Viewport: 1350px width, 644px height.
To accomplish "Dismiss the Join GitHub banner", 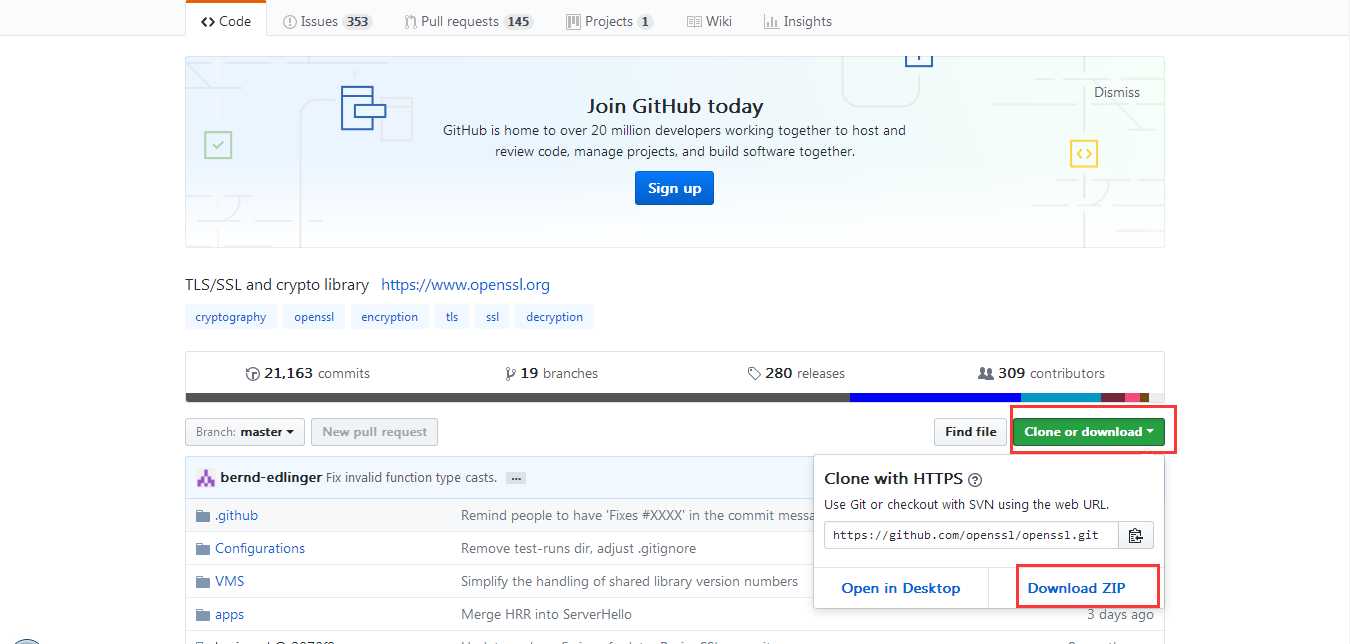I will pyautogui.click(x=1117, y=92).
